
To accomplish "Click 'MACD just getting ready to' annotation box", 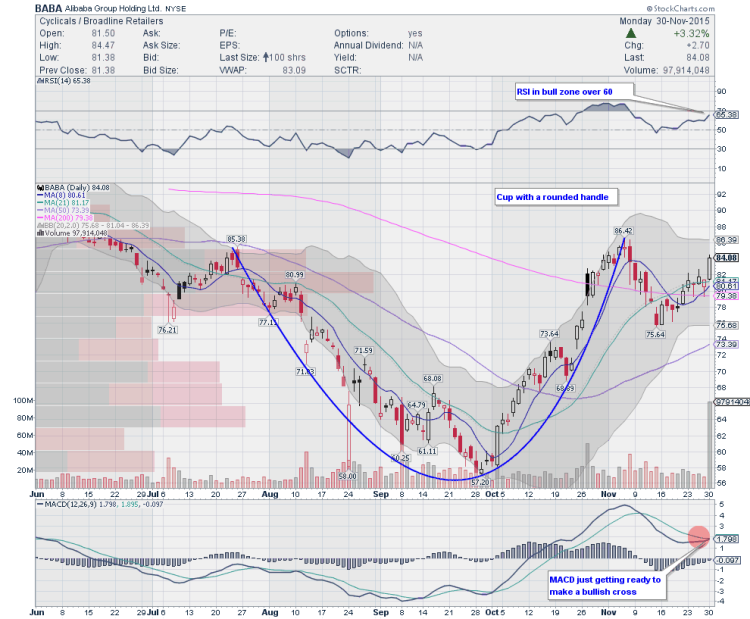I will click(x=606, y=586).
